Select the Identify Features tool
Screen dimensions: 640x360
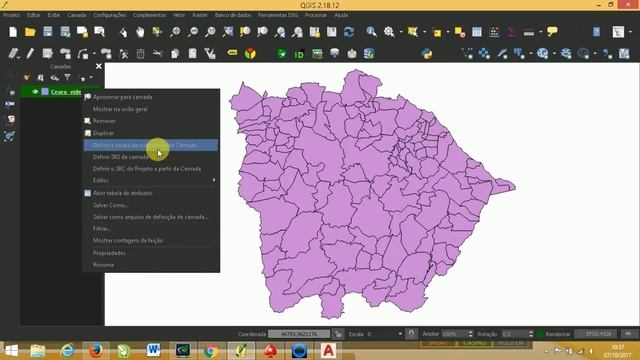[x=371, y=32]
